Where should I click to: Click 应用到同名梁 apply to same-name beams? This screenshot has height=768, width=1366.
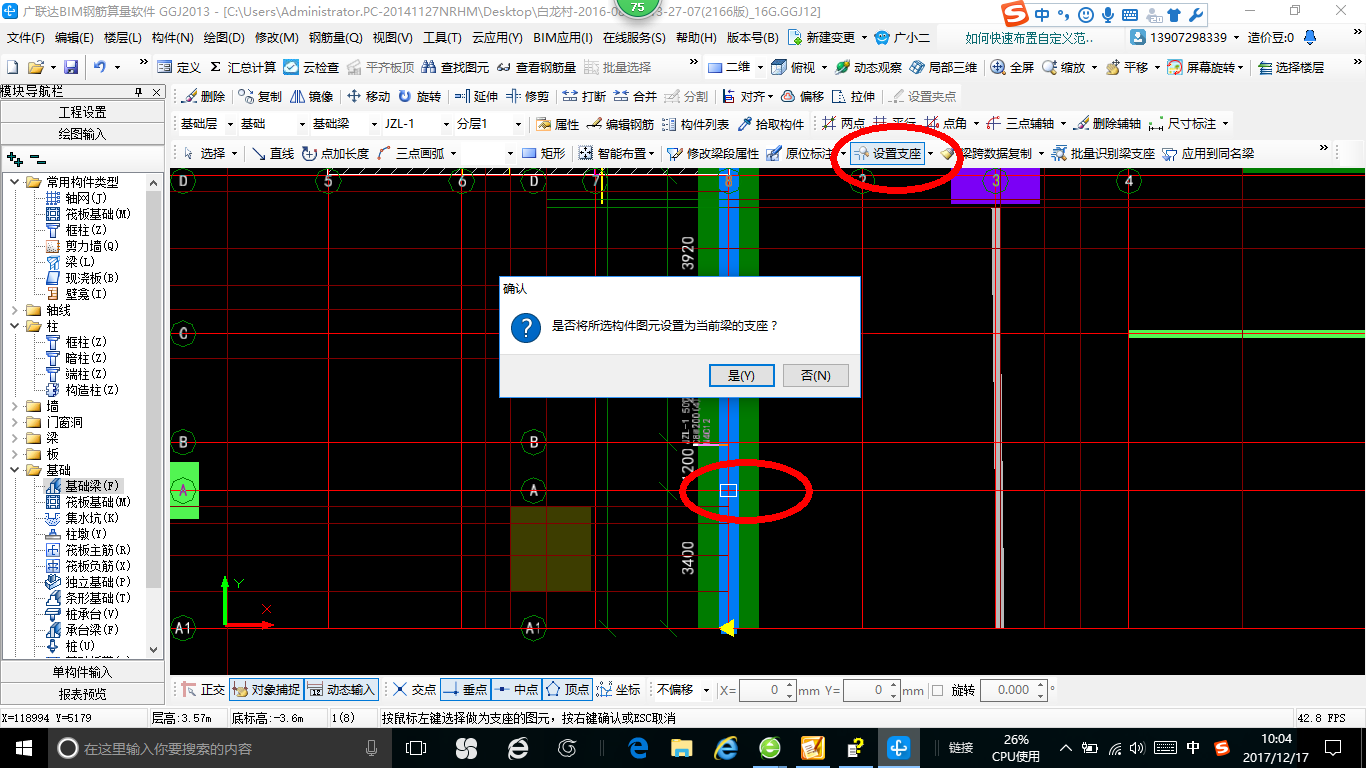pos(1208,154)
